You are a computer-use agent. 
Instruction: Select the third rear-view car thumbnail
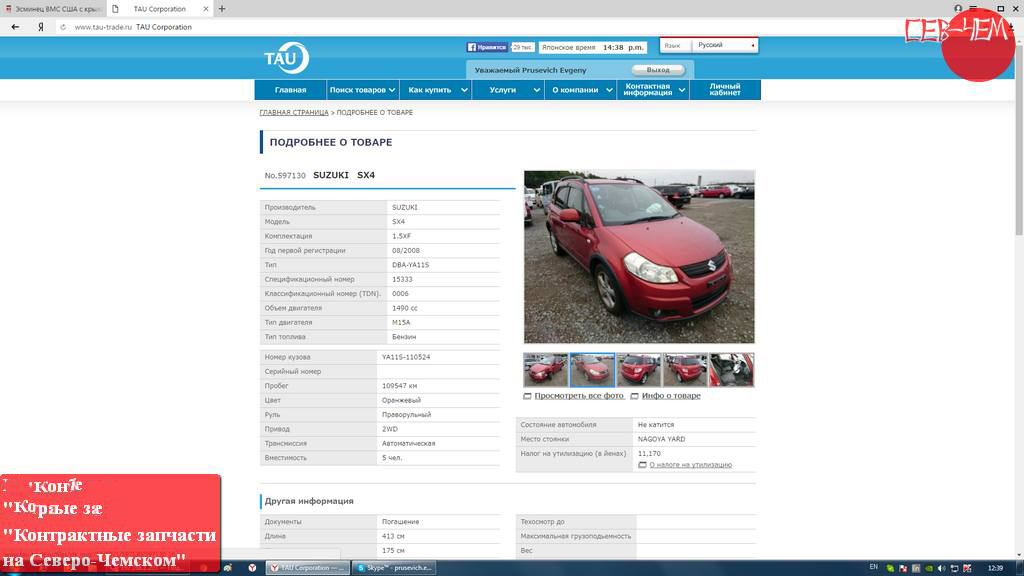(639, 370)
